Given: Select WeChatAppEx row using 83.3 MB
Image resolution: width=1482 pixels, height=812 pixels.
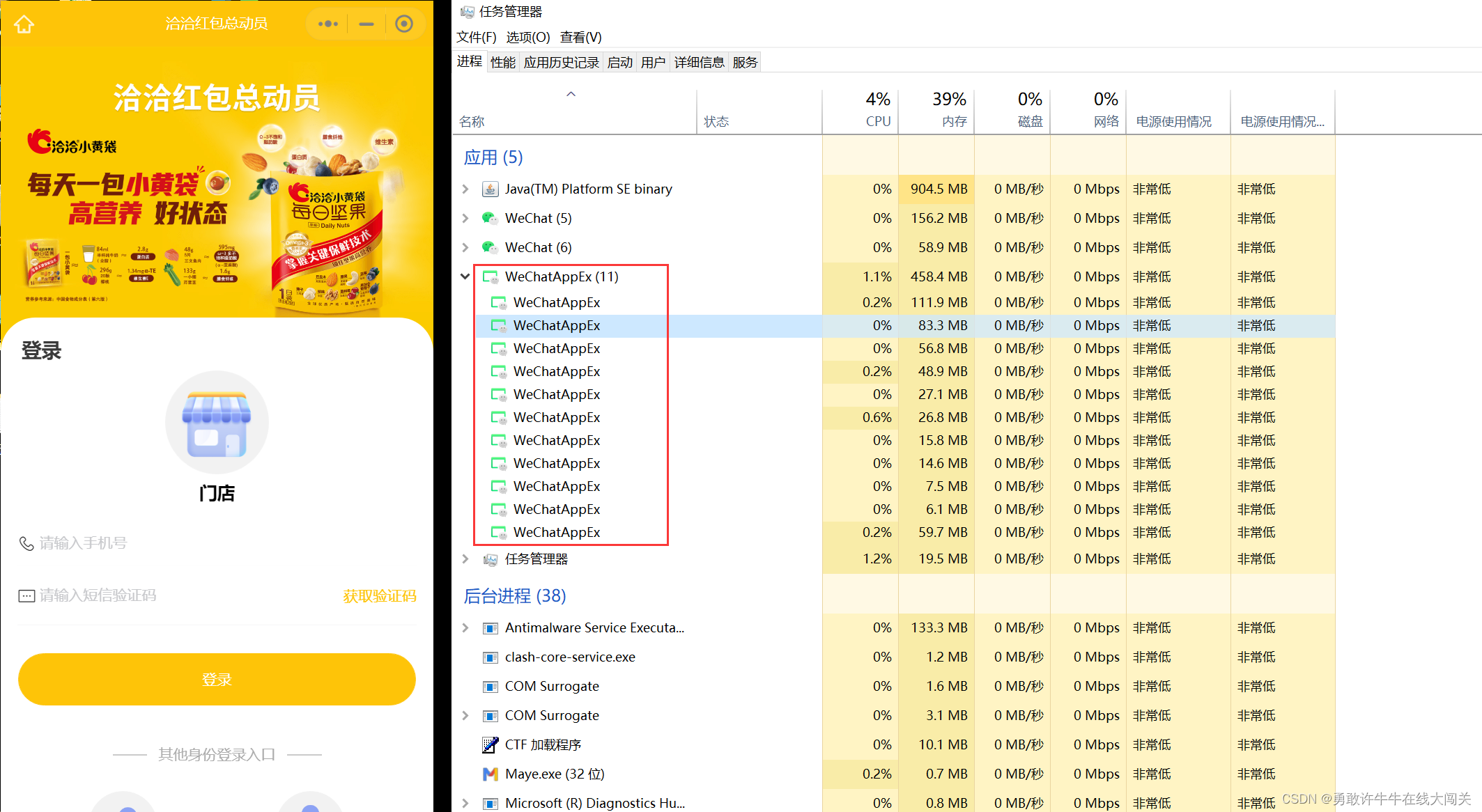Looking at the screenshot, I should [x=905, y=326].
